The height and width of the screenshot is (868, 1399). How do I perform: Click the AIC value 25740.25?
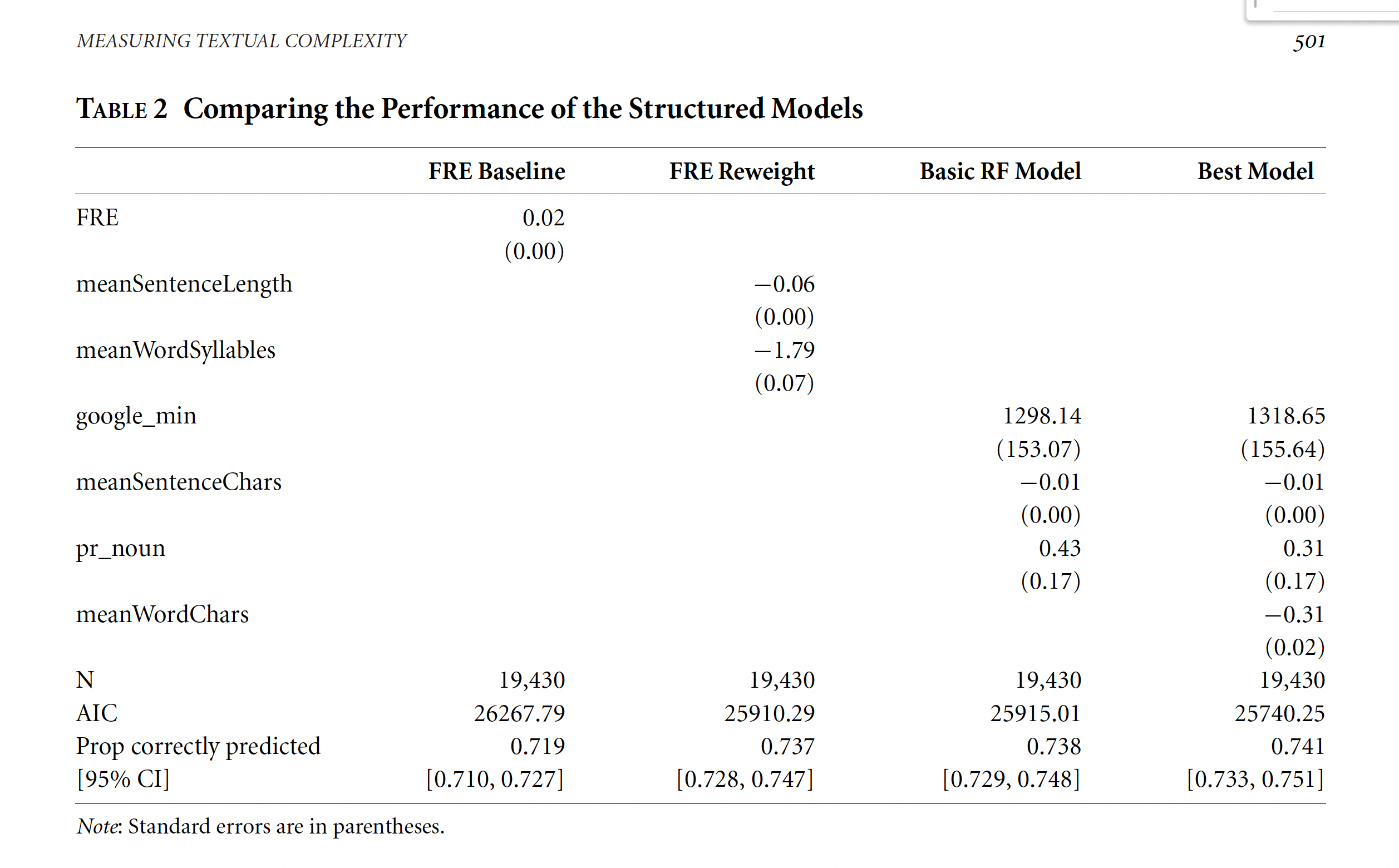click(1279, 713)
